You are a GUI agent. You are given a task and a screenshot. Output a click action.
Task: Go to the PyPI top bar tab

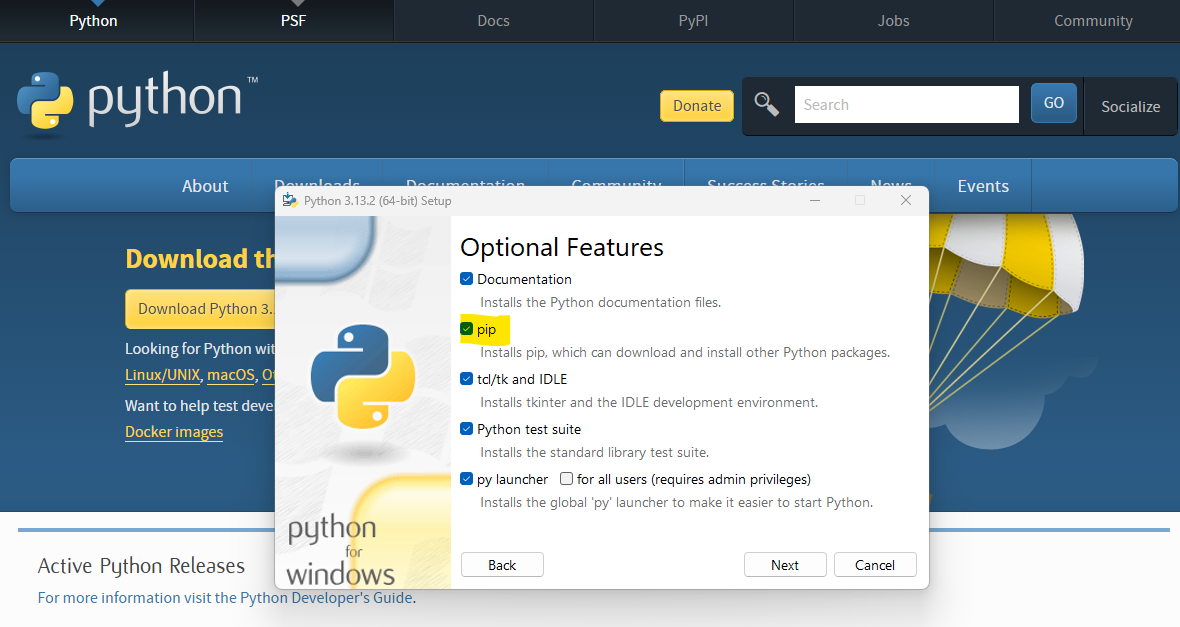coord(693,20)
